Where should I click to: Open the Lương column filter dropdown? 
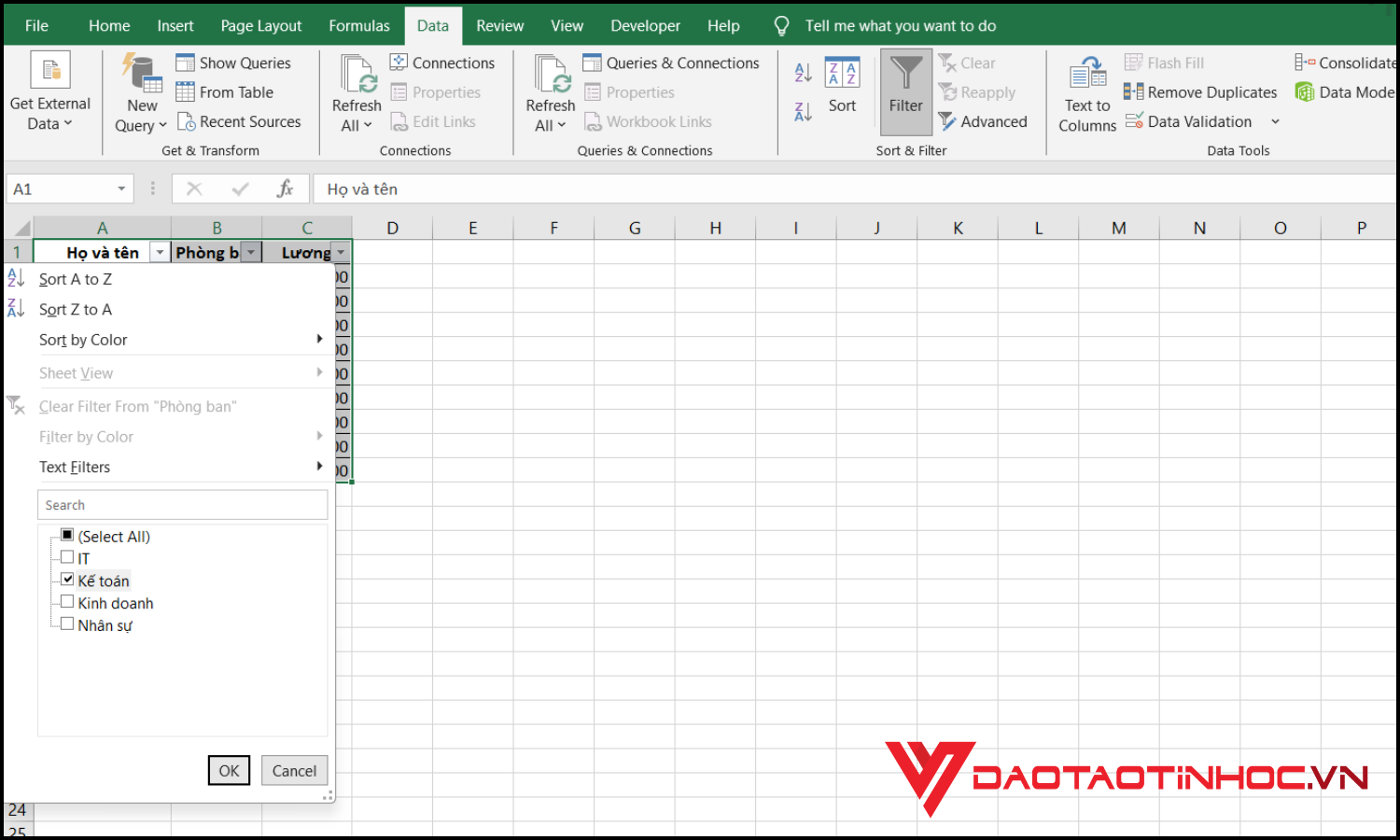tap(342, 253)
